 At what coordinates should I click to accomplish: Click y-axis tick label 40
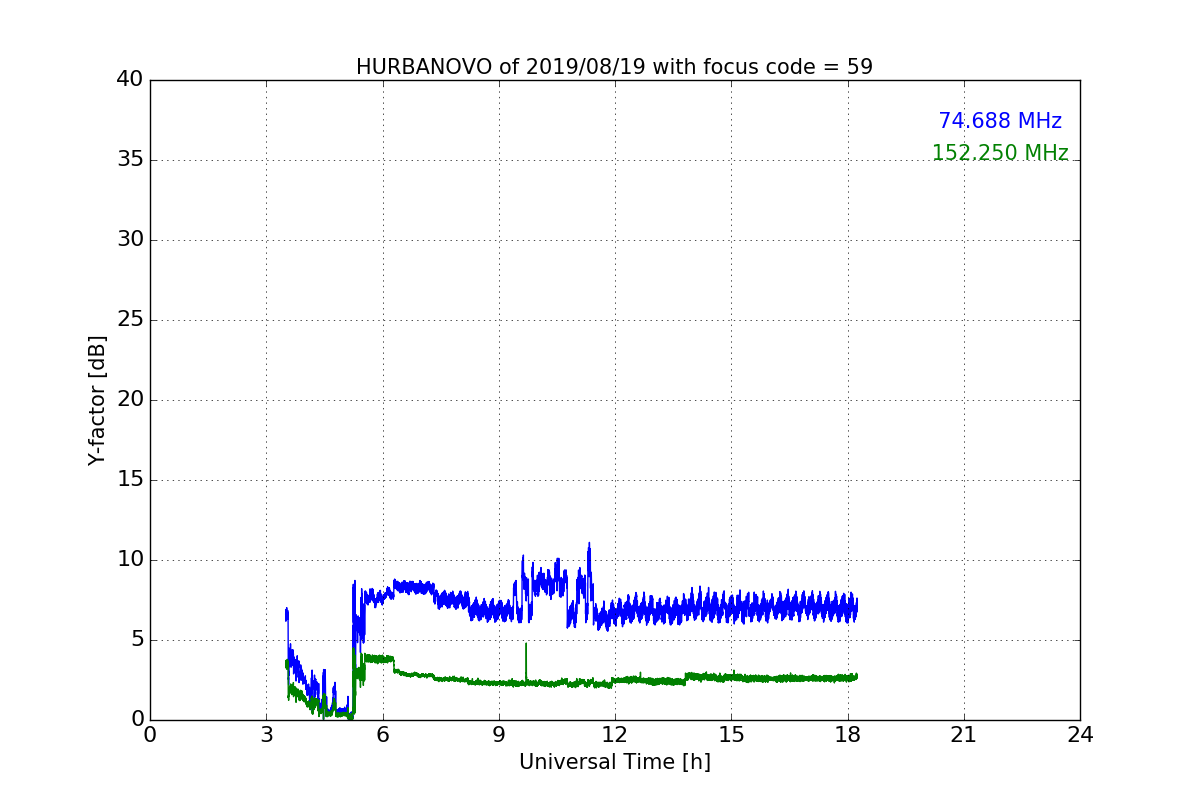coord(130,80)
